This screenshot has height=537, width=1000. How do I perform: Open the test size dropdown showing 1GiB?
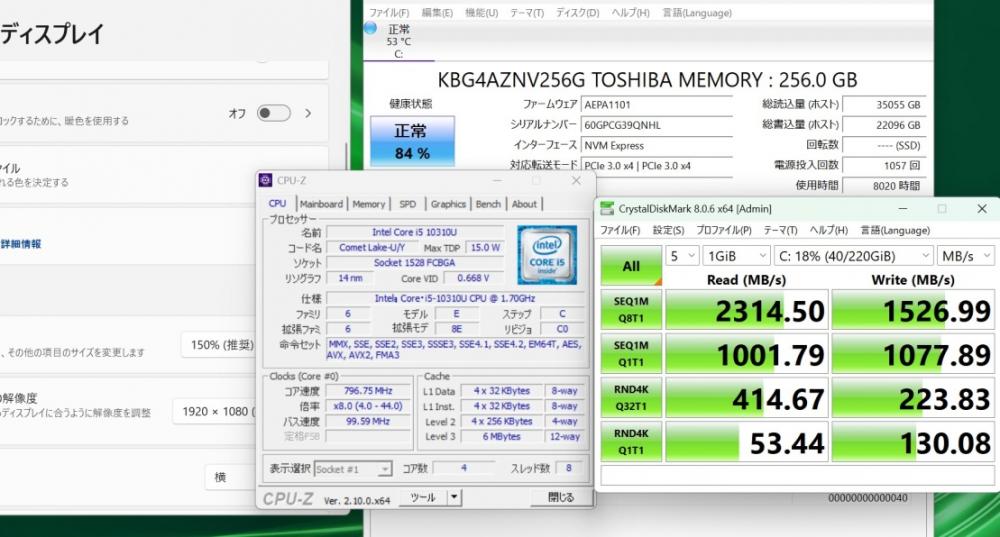pos(736,256)
